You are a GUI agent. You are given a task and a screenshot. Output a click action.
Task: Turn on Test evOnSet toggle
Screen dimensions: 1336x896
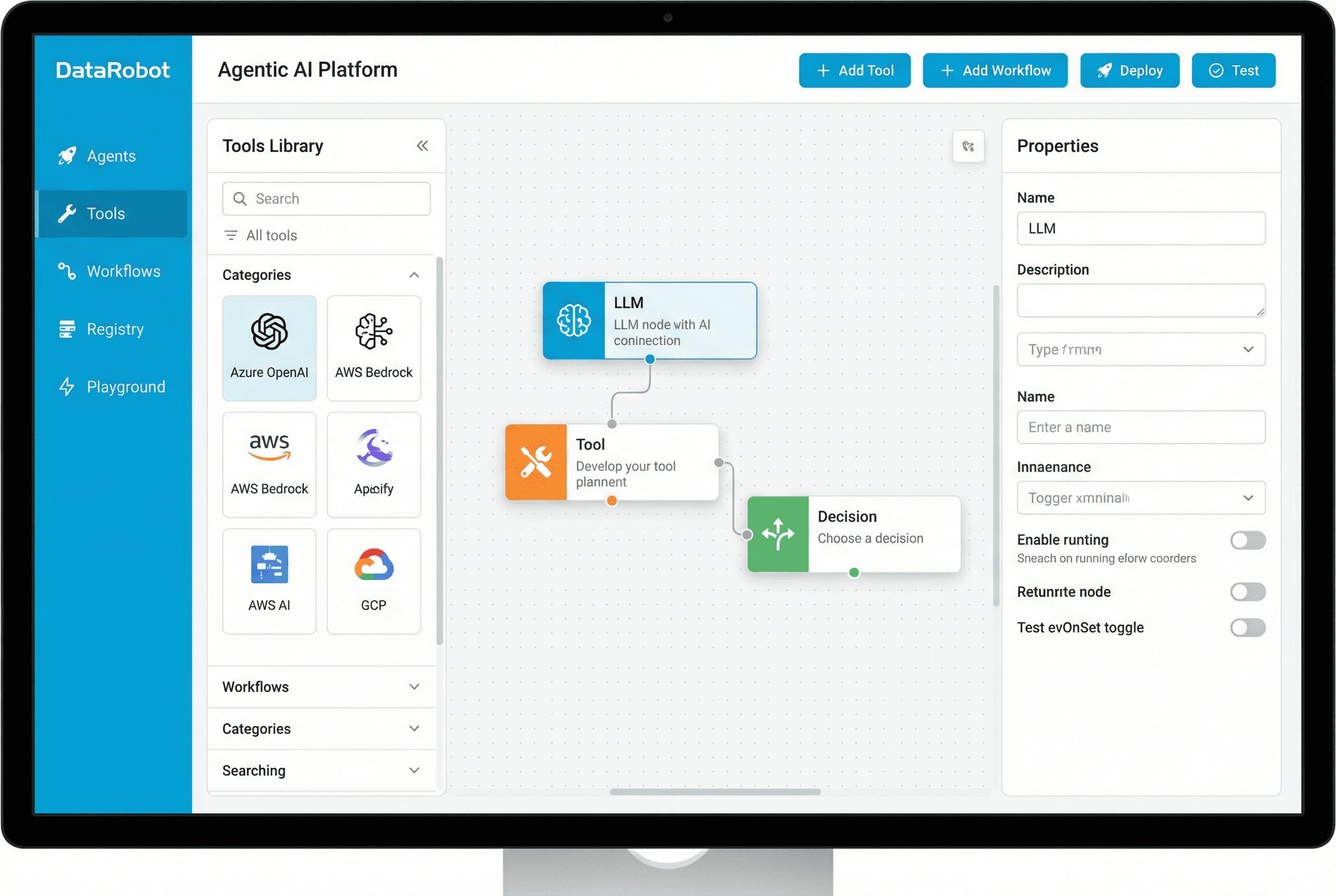[x=1247, y=628]
